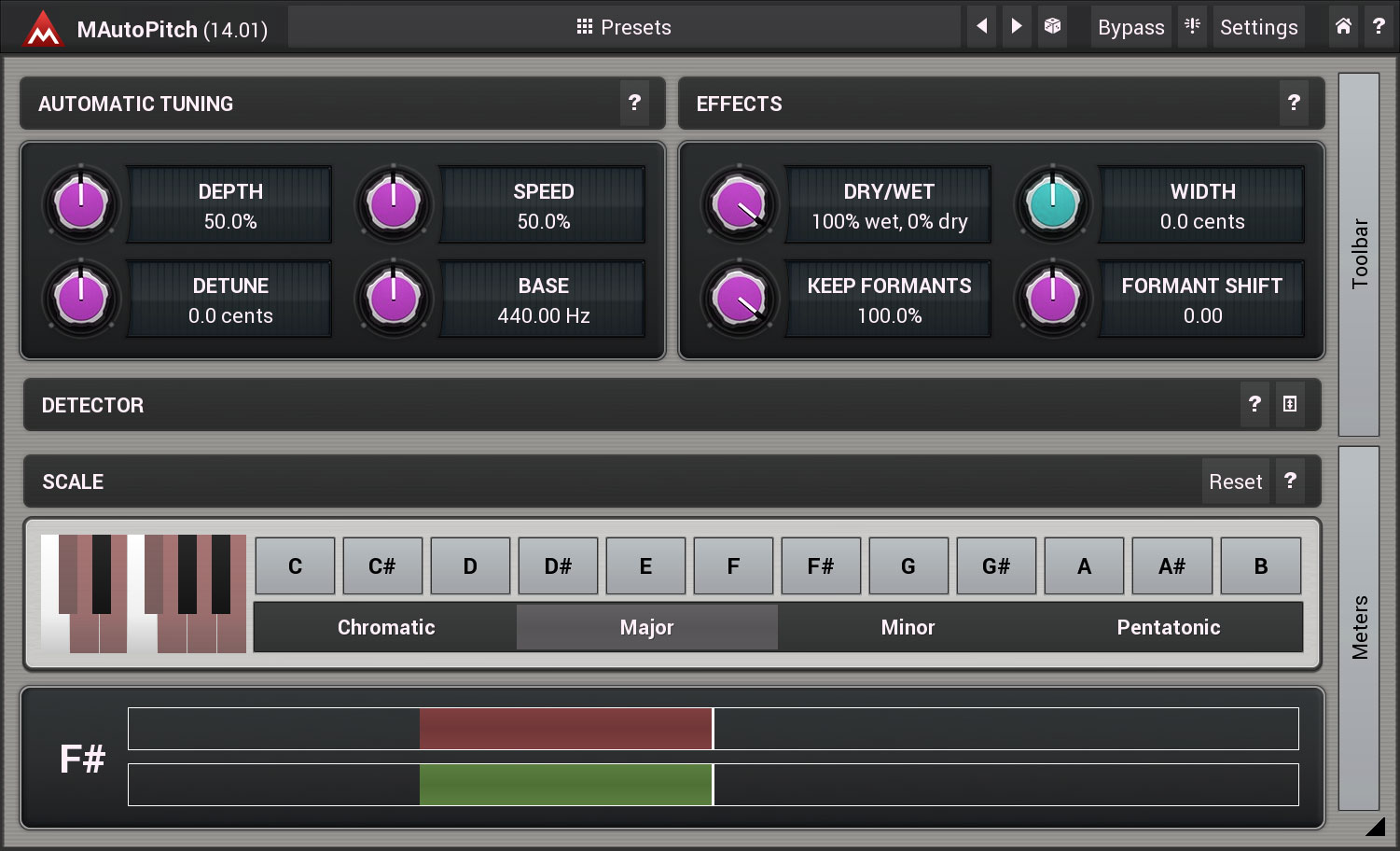1400x851 pixels.
Task: Load the next preset arrow
Action: tap(1017, 27)
